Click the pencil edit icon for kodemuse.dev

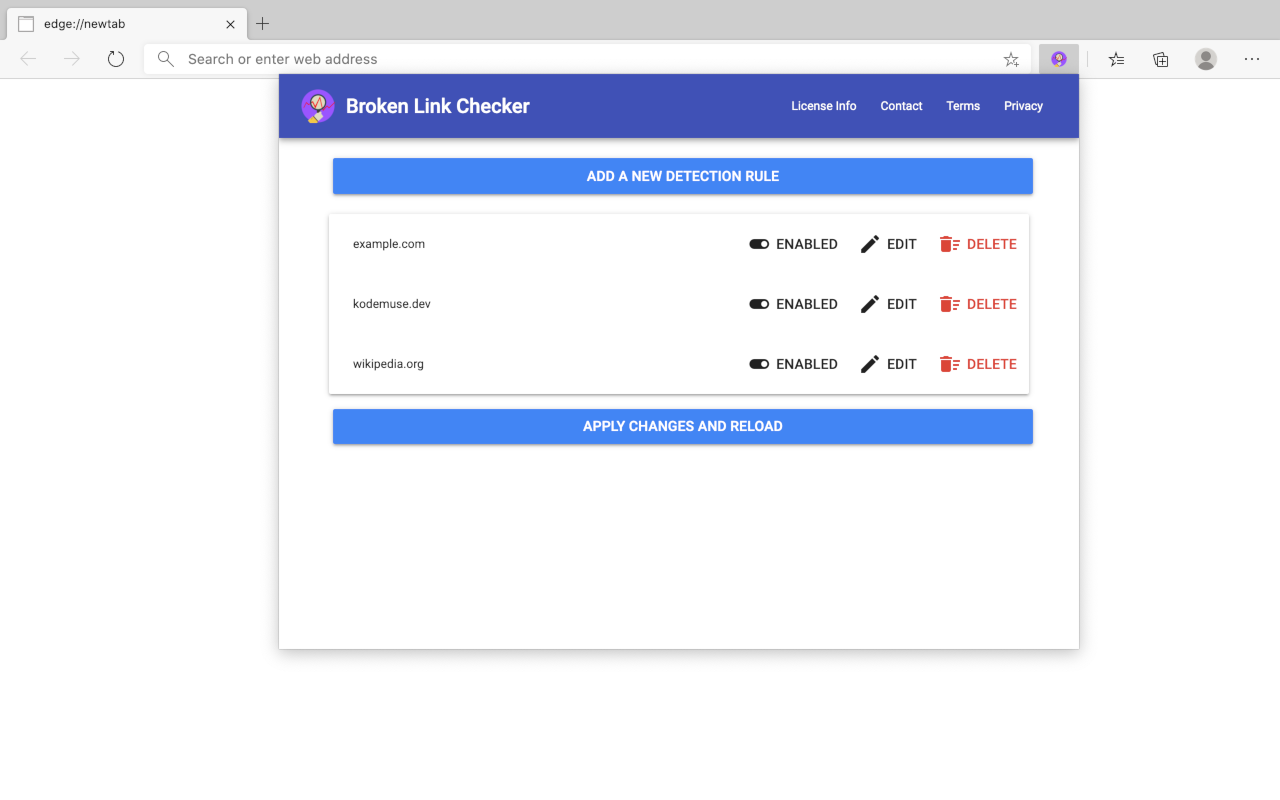click(x=870, y=304)
